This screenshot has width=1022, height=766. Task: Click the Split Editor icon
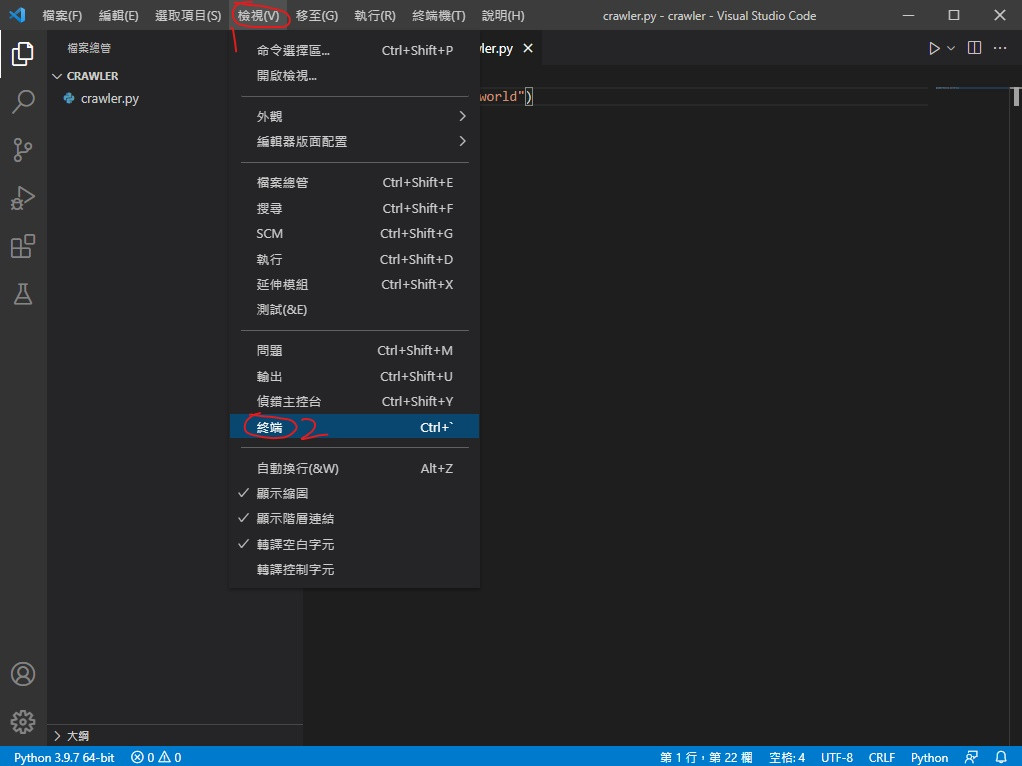974,48
